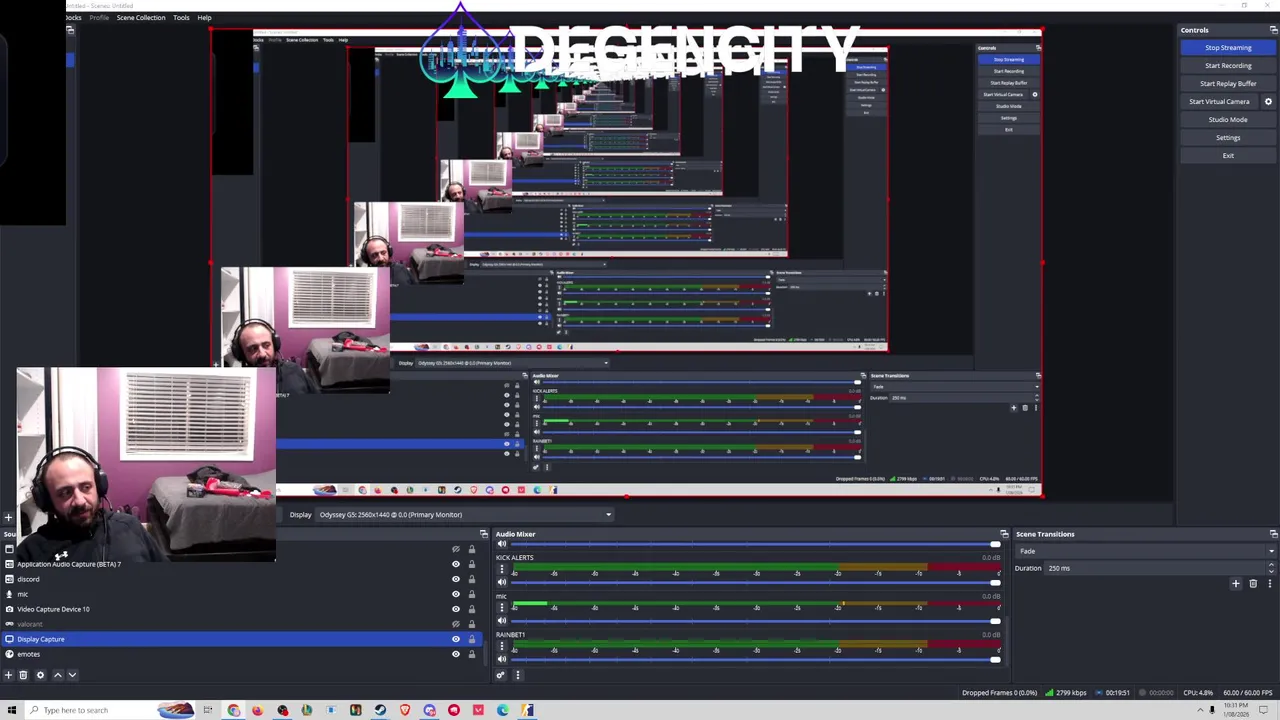The height and width of the screenshot is (720, 1280).
Task: Open the Display monitor dropdown
Action: point(464,515)
